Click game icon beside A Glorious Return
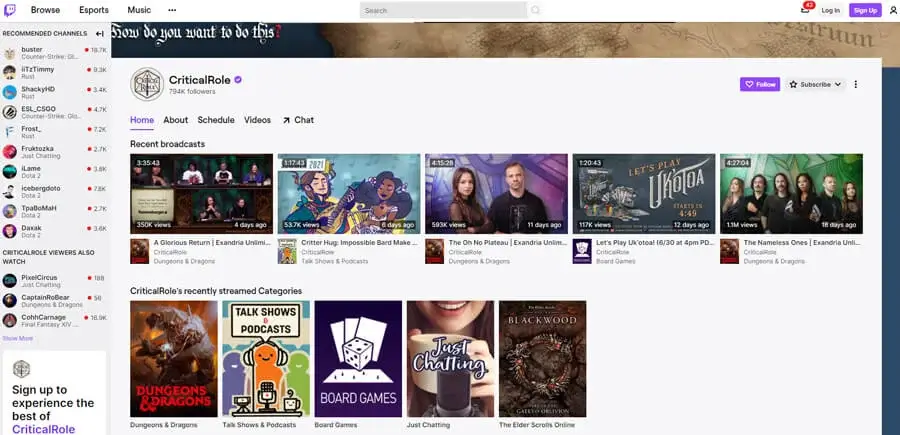The image size is (900, 435). click(139, 251)
